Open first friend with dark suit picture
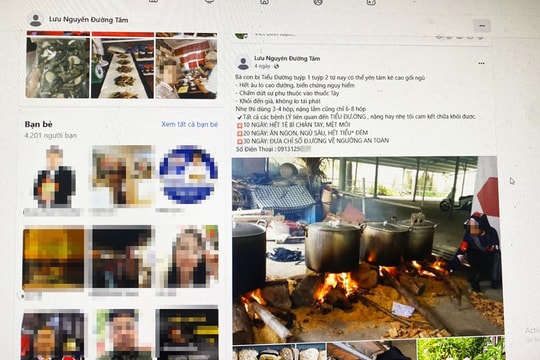 [x=53, y=177]
